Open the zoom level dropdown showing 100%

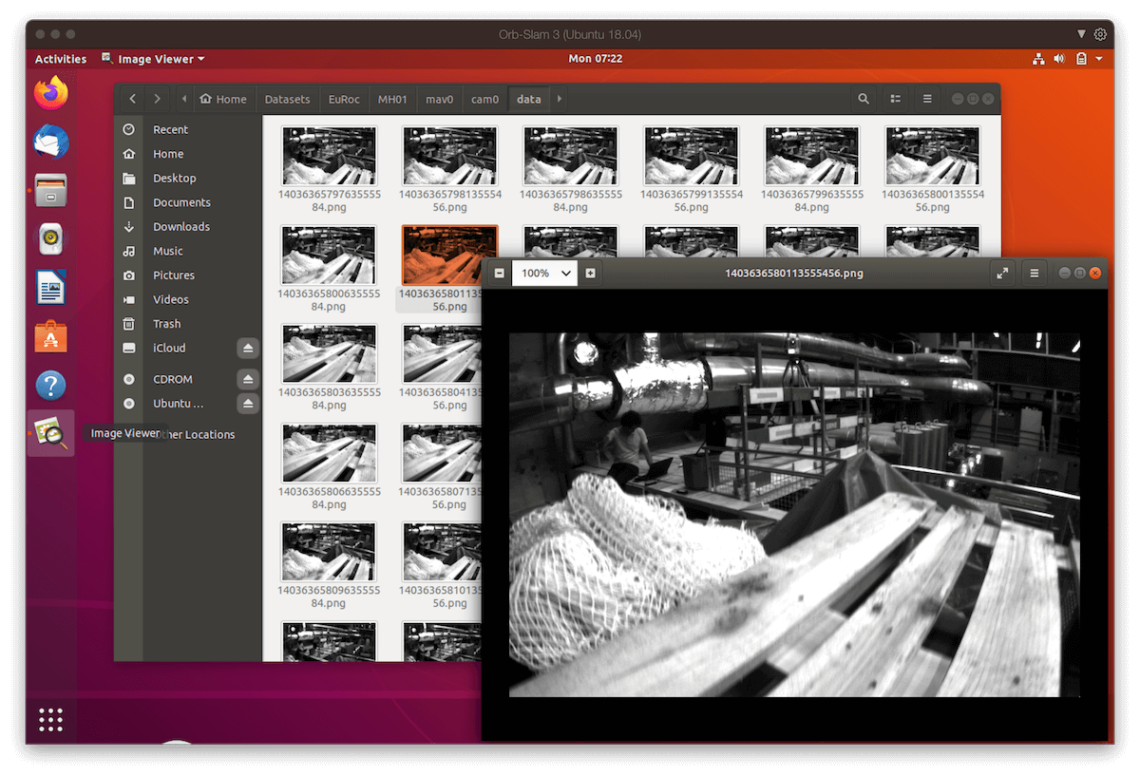click(545, 273)
